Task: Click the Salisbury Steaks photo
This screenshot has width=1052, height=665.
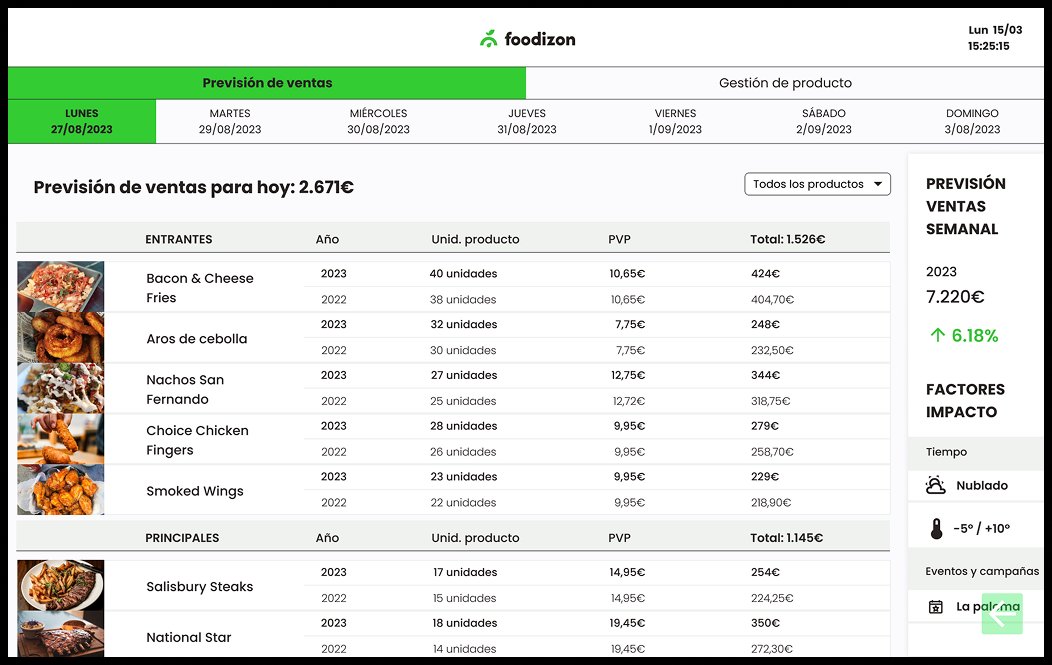Action: (x=60, y=585)
